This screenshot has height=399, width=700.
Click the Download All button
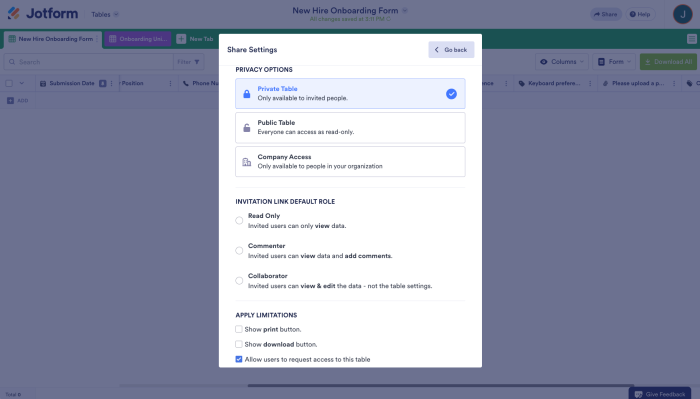pos(668,62)
